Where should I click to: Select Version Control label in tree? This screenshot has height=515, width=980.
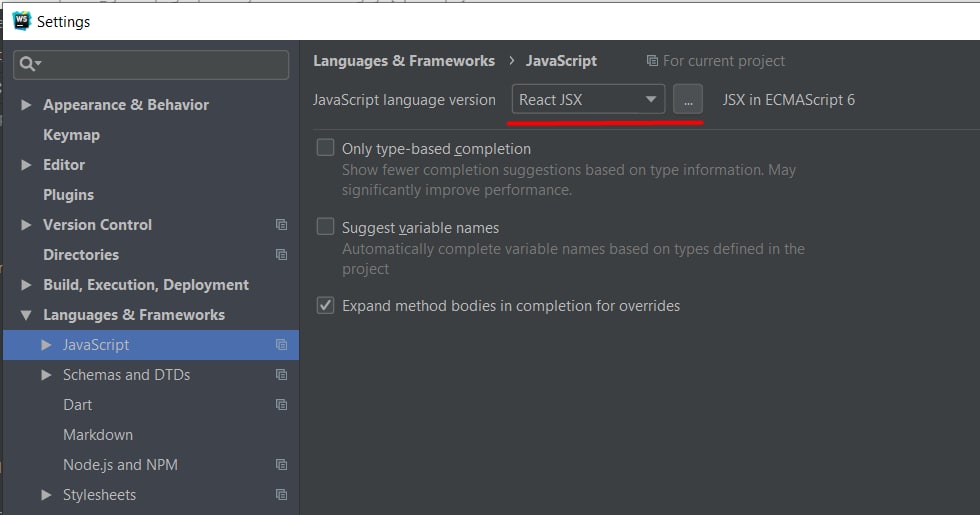(x=97, y=224)
